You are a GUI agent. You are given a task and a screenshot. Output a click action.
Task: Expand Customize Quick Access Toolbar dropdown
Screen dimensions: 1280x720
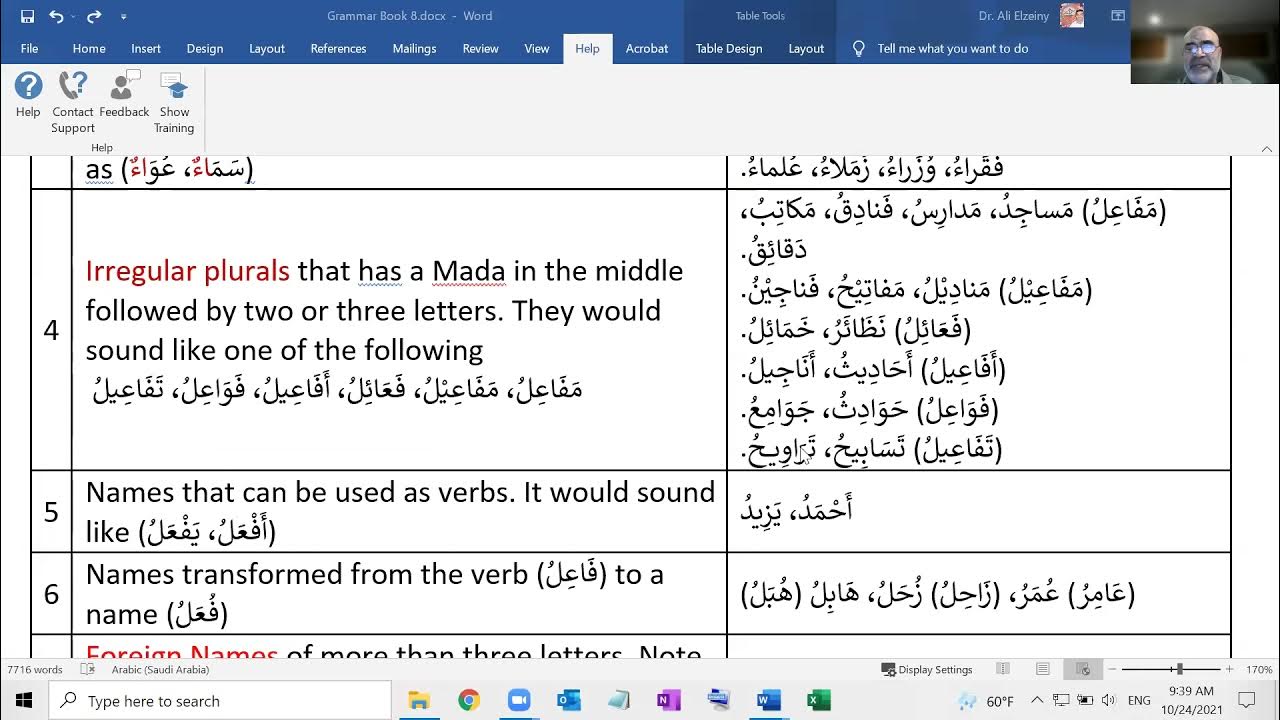tap(123, 17)
